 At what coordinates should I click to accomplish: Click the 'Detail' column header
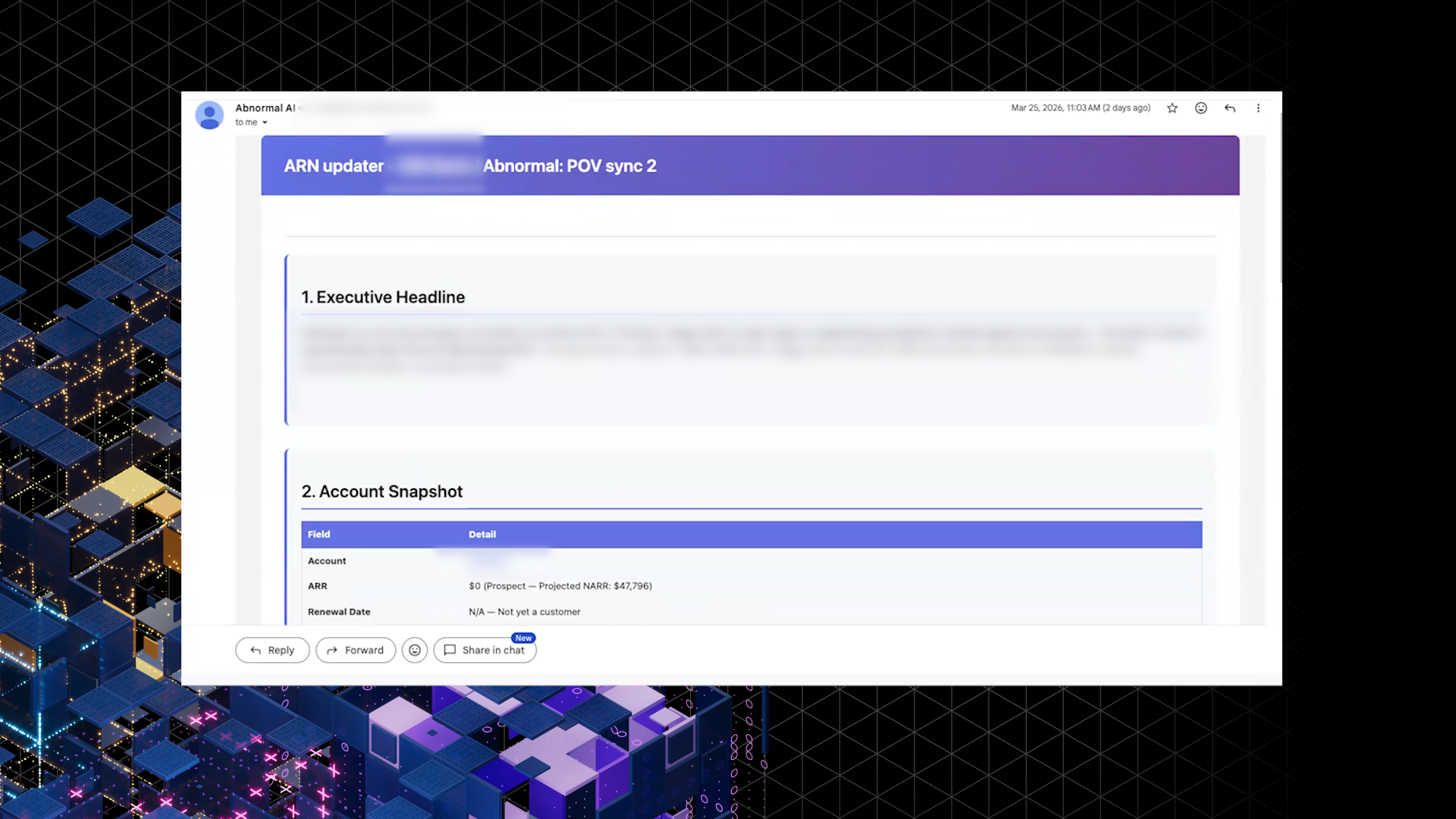[x=482, y=535]
